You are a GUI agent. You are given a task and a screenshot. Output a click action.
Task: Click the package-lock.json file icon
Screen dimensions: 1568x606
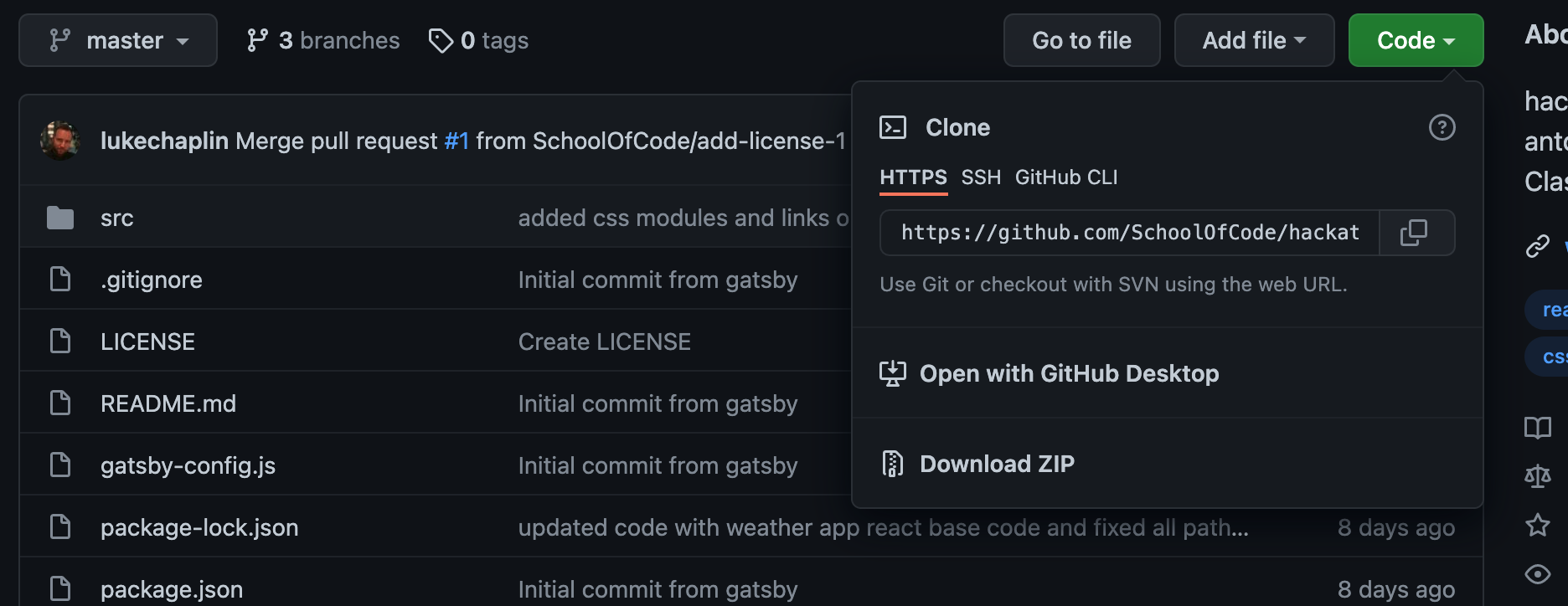(60, 527)
